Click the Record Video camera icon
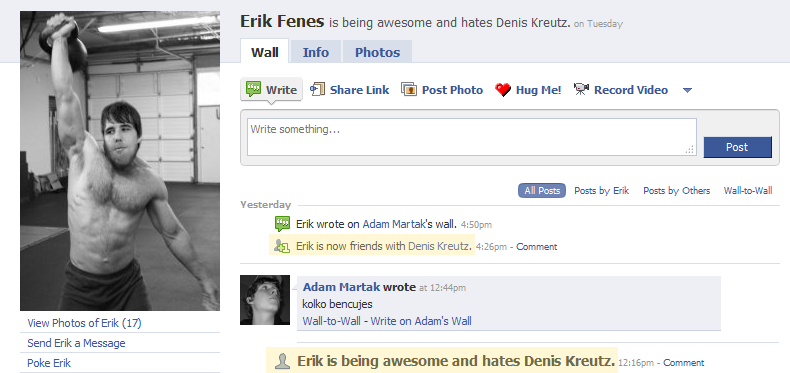790x373 pixels. pos(581,90)
